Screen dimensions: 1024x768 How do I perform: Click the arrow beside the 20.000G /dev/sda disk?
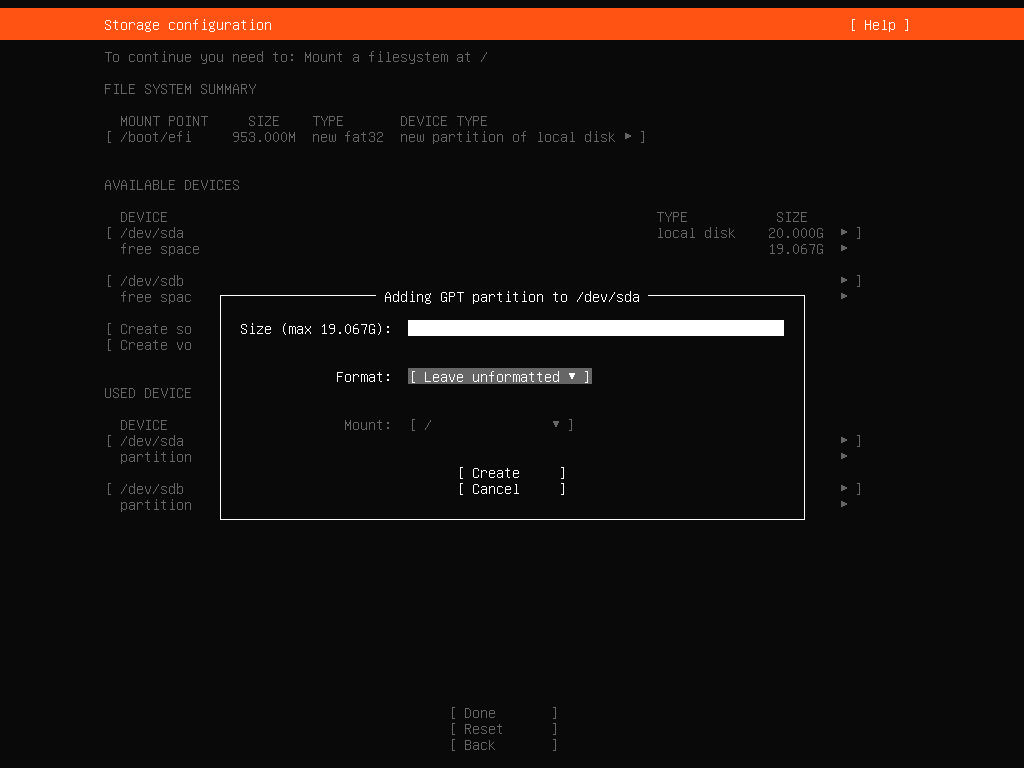[x=844, y=233]
